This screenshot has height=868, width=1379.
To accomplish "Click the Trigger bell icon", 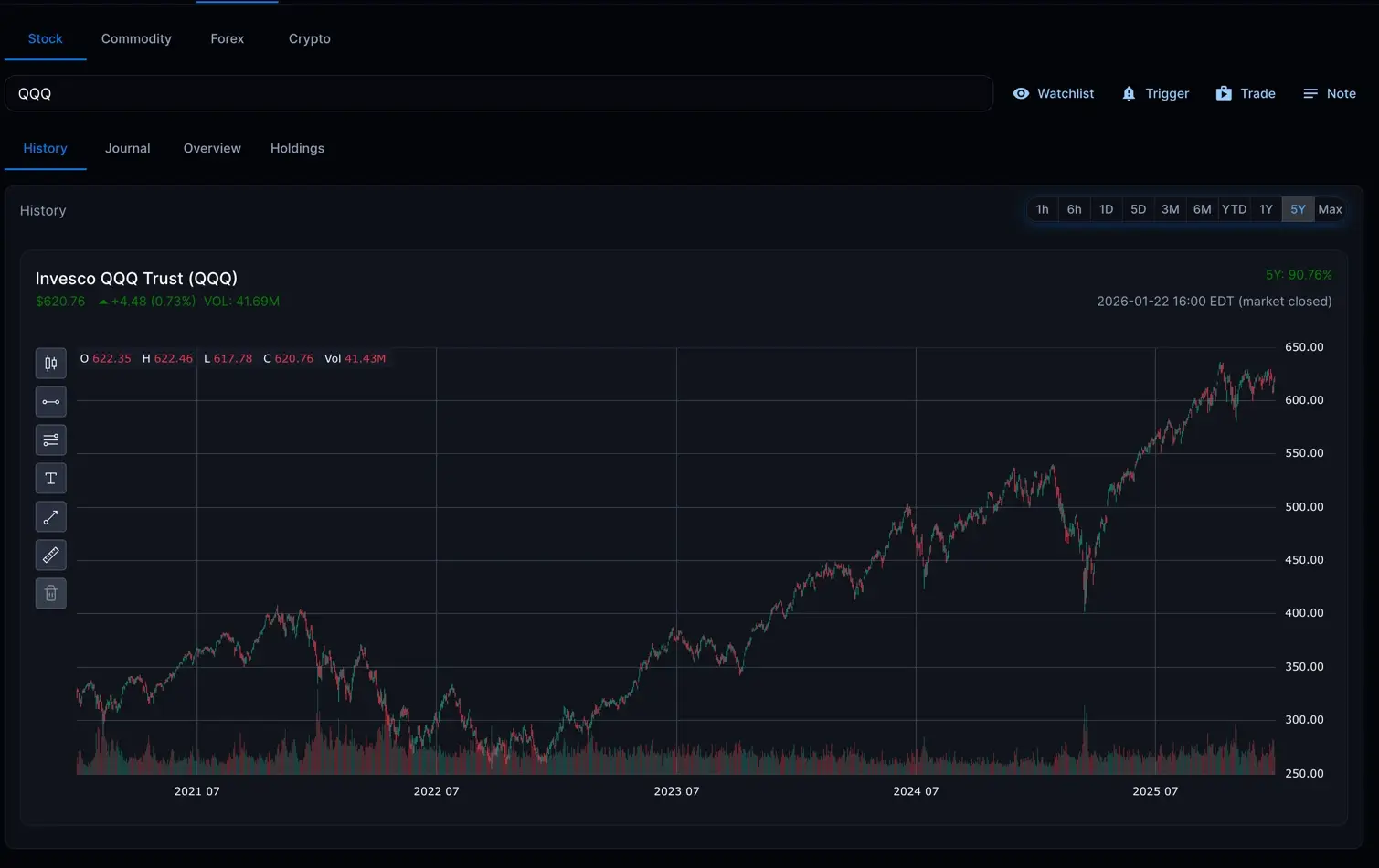I will (1129, 94).
